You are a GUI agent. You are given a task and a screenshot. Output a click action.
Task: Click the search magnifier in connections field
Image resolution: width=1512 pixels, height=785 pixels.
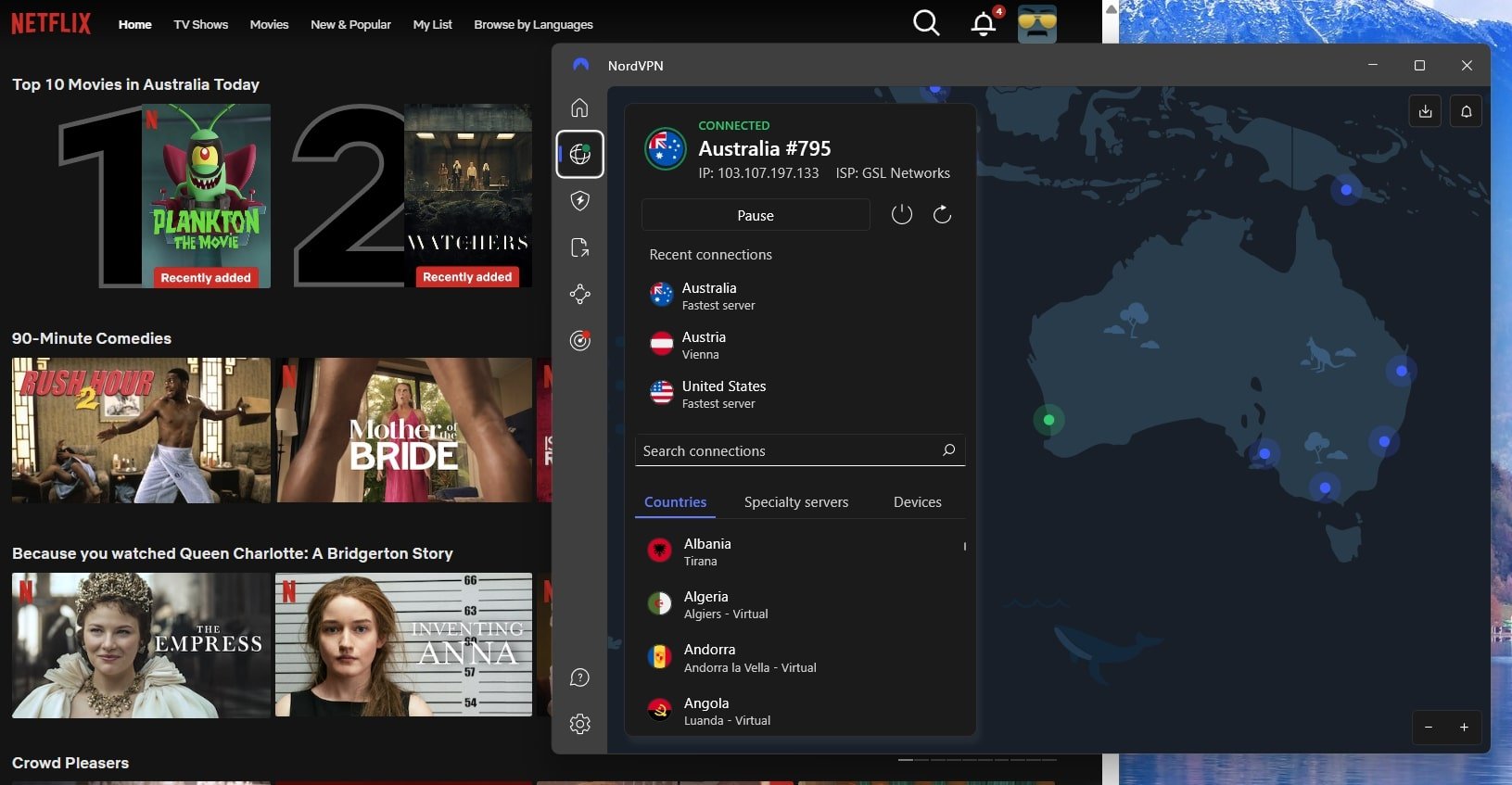coord(948,450)
